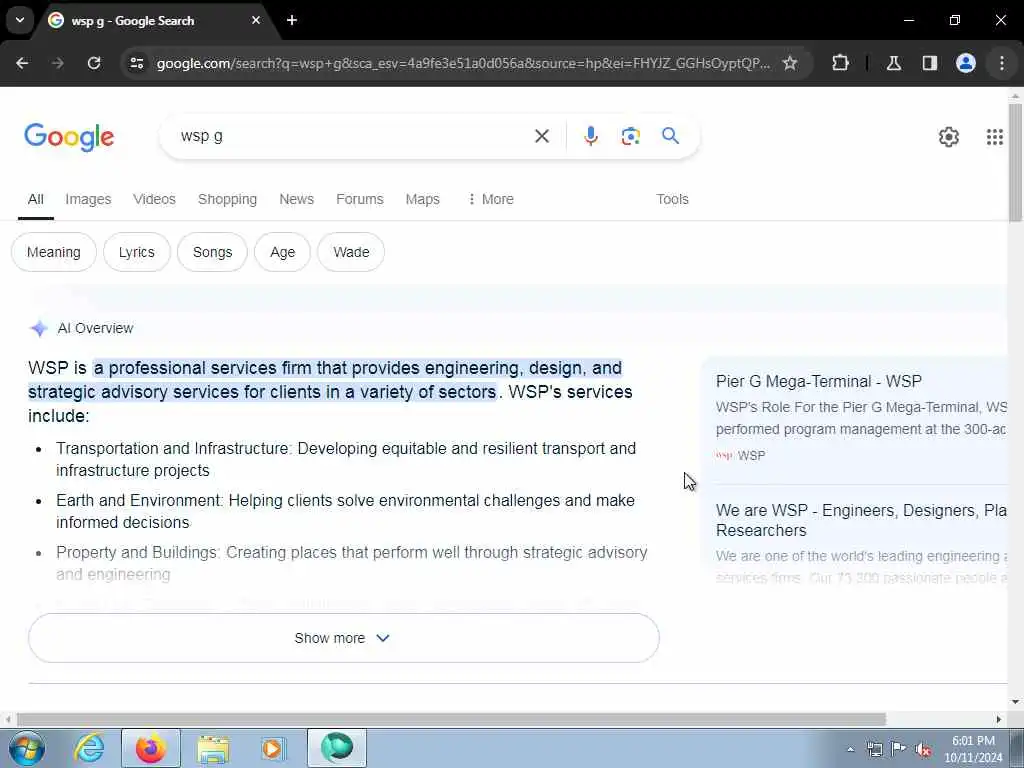
Task: Expand the More search filters
Action: pos(490,199)
